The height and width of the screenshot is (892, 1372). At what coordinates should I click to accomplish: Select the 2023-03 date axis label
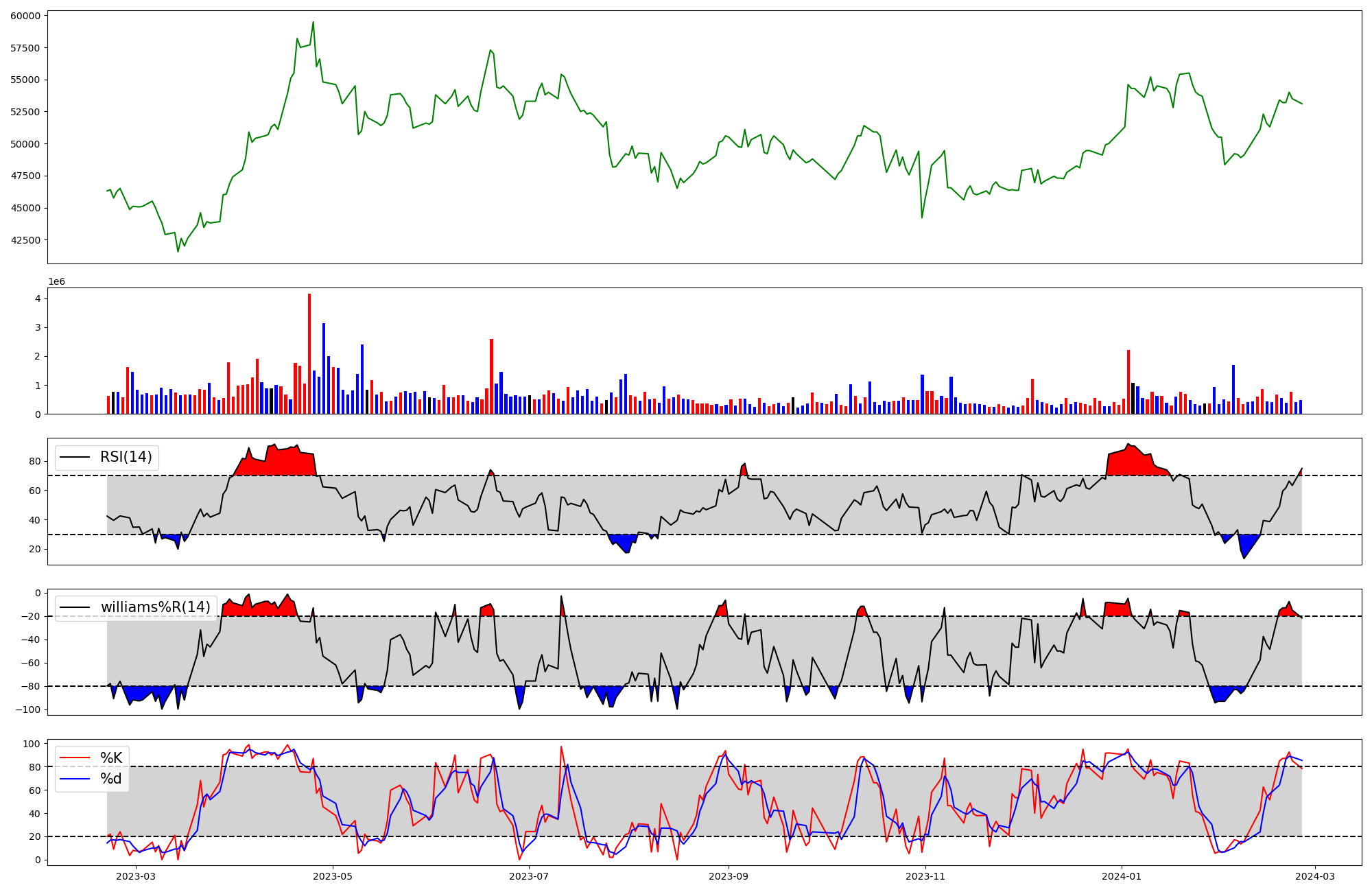pyautogui.click(x=136, y=876)
